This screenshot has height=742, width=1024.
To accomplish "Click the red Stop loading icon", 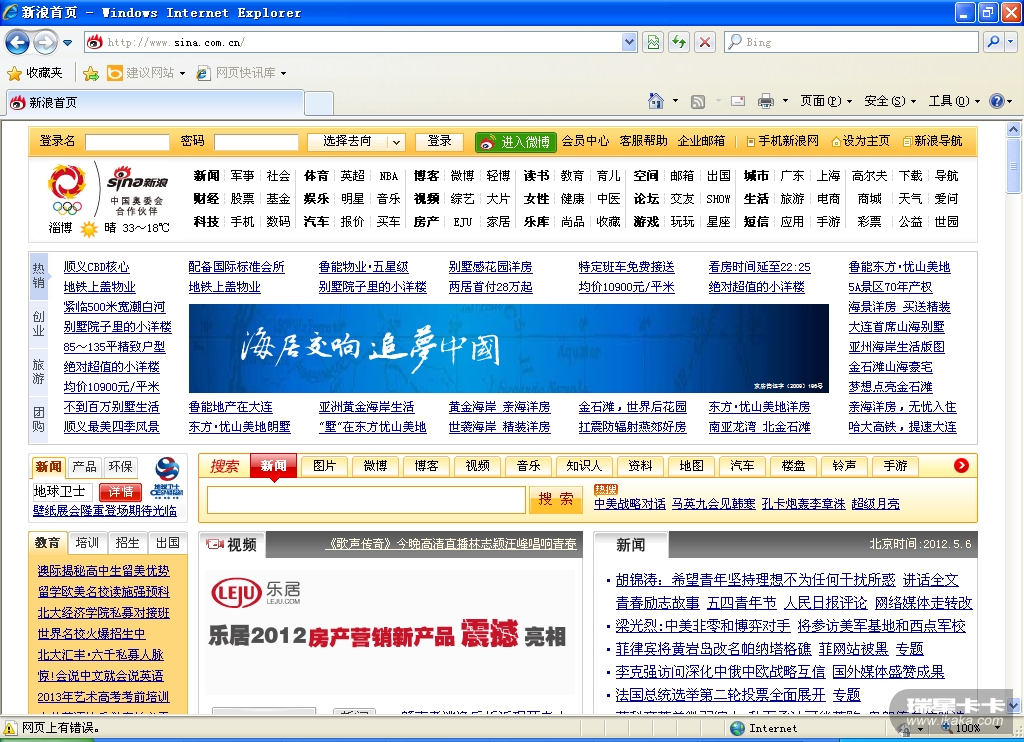I will tap(705, 42).
